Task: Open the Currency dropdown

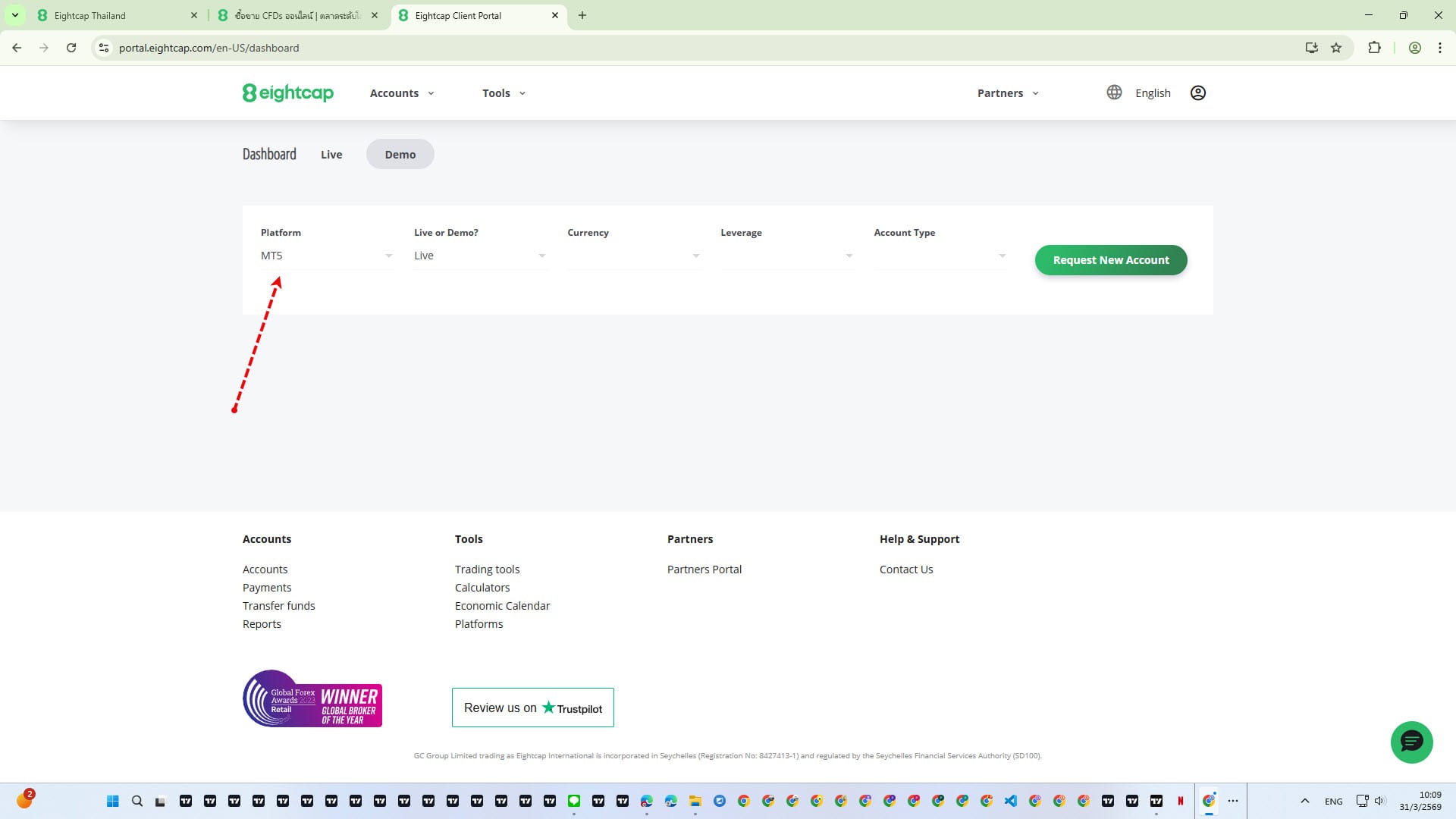Action: [x=633, y=256]
